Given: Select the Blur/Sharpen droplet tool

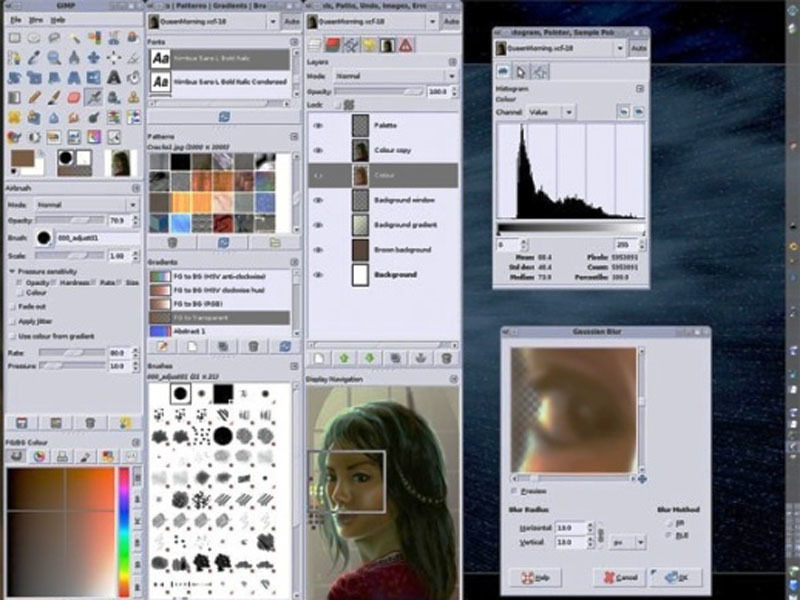Looking at the screenshot, I should click(54, 117).
